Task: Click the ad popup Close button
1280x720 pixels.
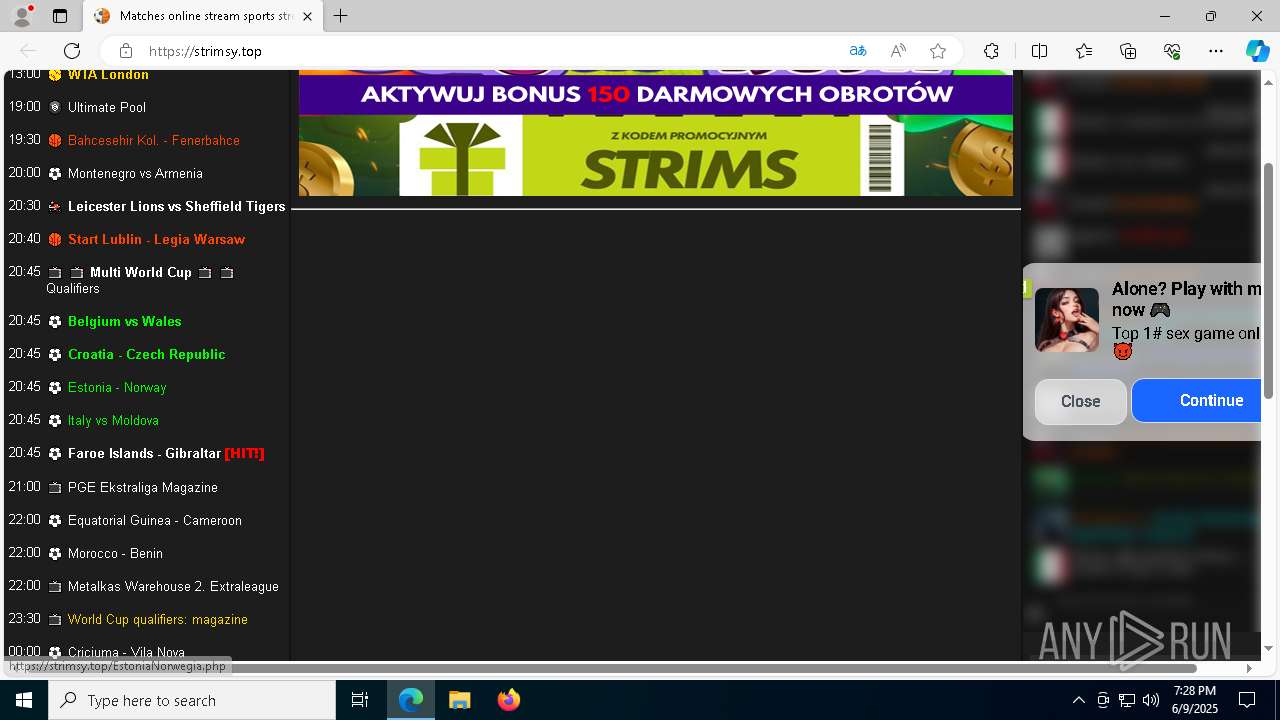Action: click(1080, 401)
